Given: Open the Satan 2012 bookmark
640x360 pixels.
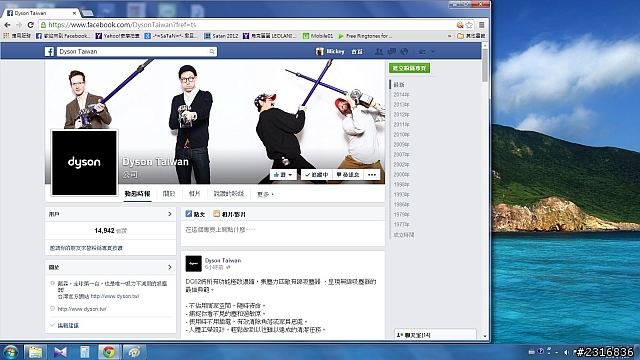Looking at the screenshot, I should (x=221, y=36).
